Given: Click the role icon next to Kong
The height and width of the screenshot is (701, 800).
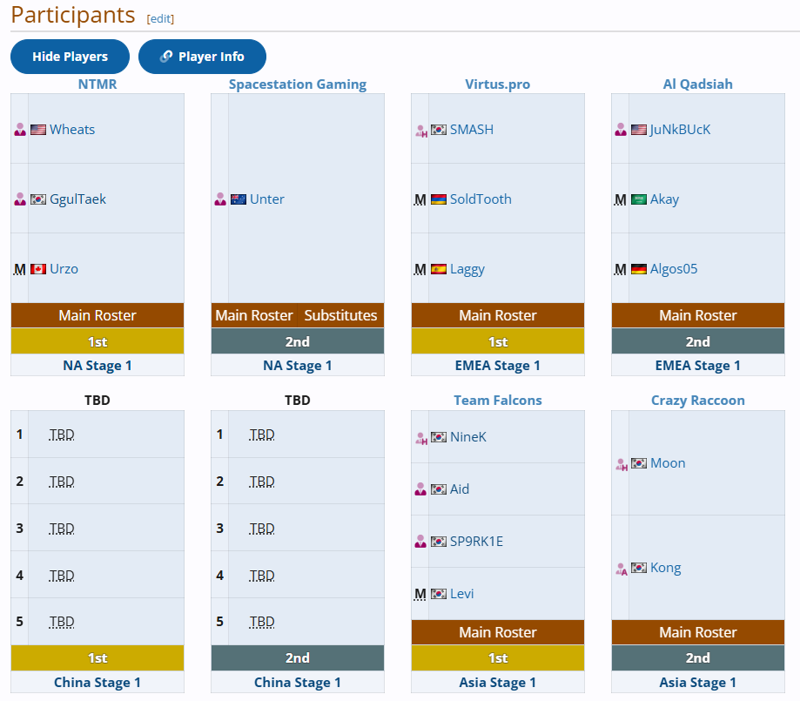Looking at the screenshot, I should [621, 568].
